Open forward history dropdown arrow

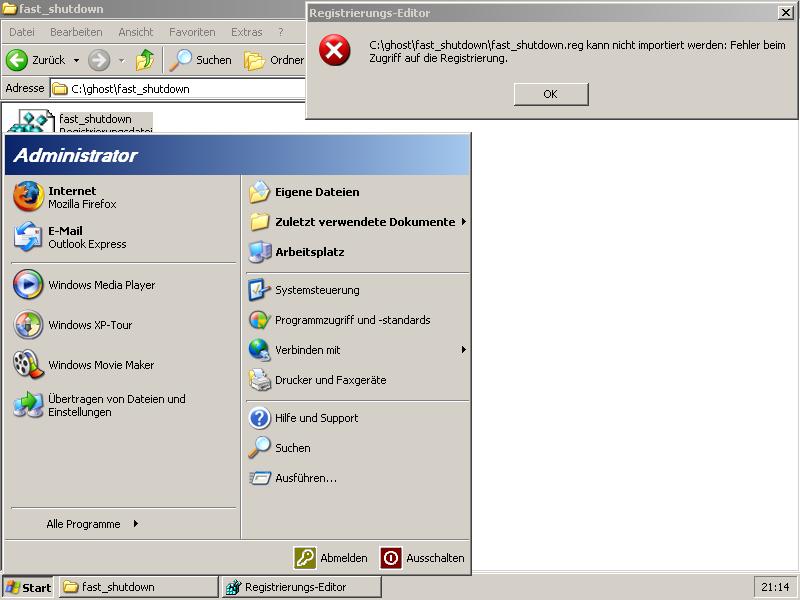tap(121, 60)
